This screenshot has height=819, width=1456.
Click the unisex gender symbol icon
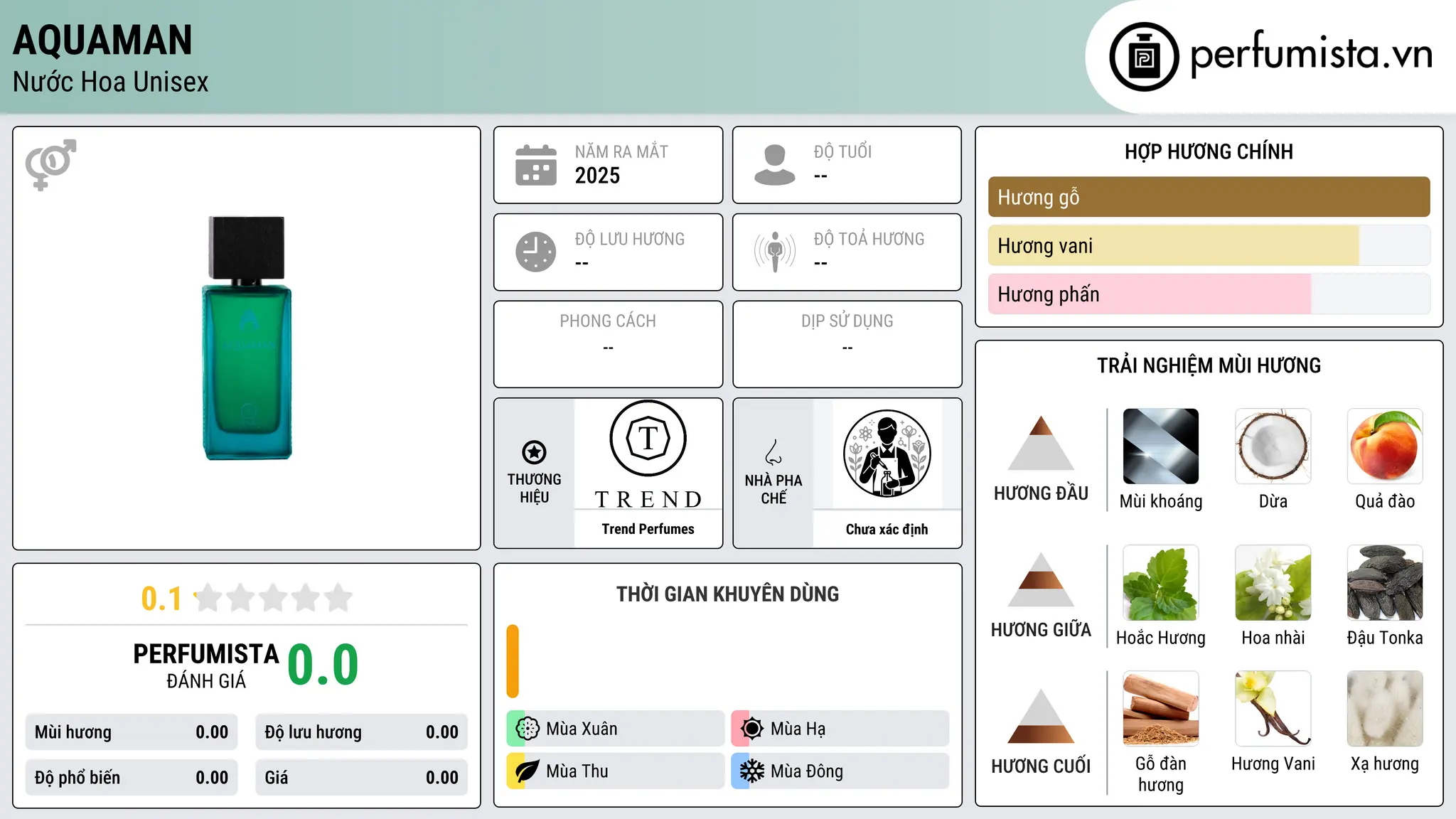(x=50, y=164)
